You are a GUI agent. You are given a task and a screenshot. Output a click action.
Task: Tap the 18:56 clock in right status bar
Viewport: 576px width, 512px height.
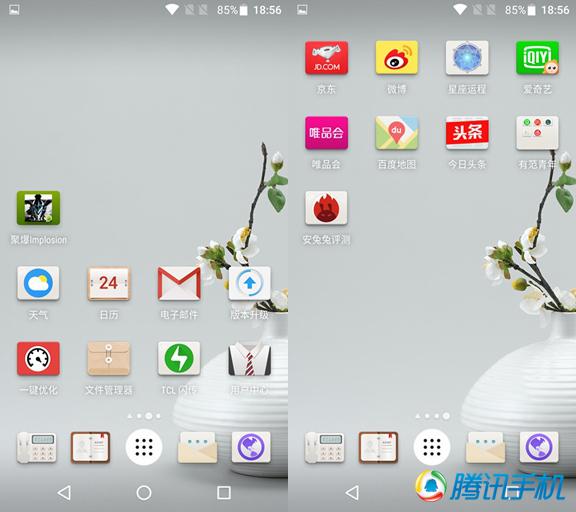[555, 10]
